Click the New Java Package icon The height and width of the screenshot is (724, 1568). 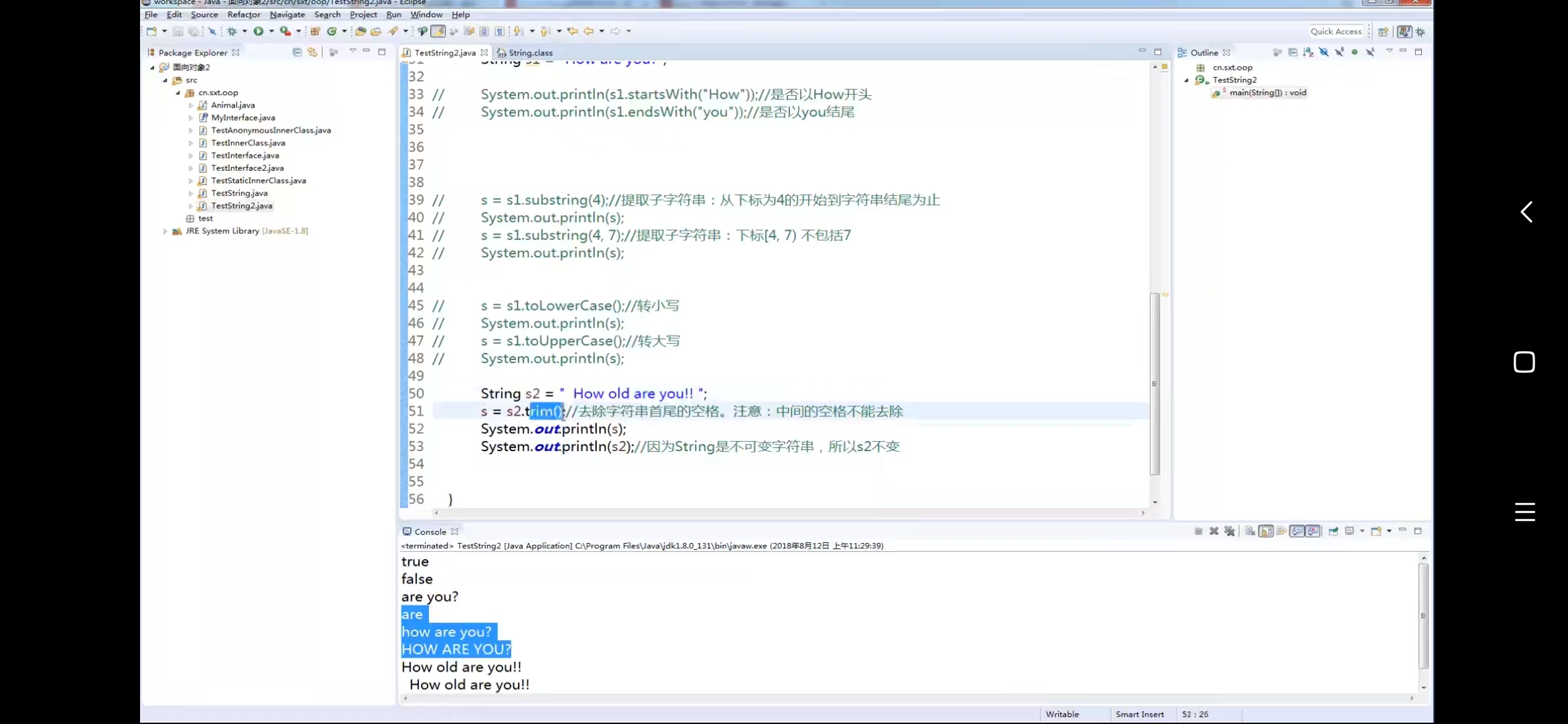315,31
